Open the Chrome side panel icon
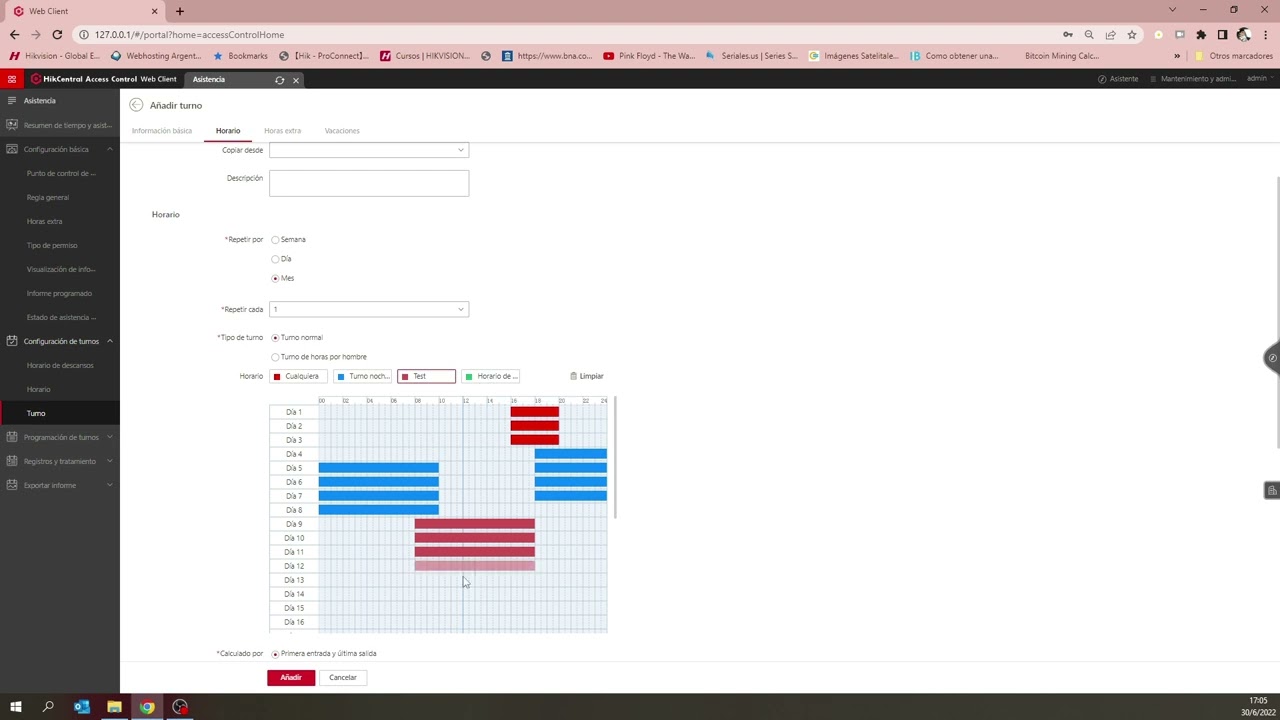 click(x=1222, y=35)
